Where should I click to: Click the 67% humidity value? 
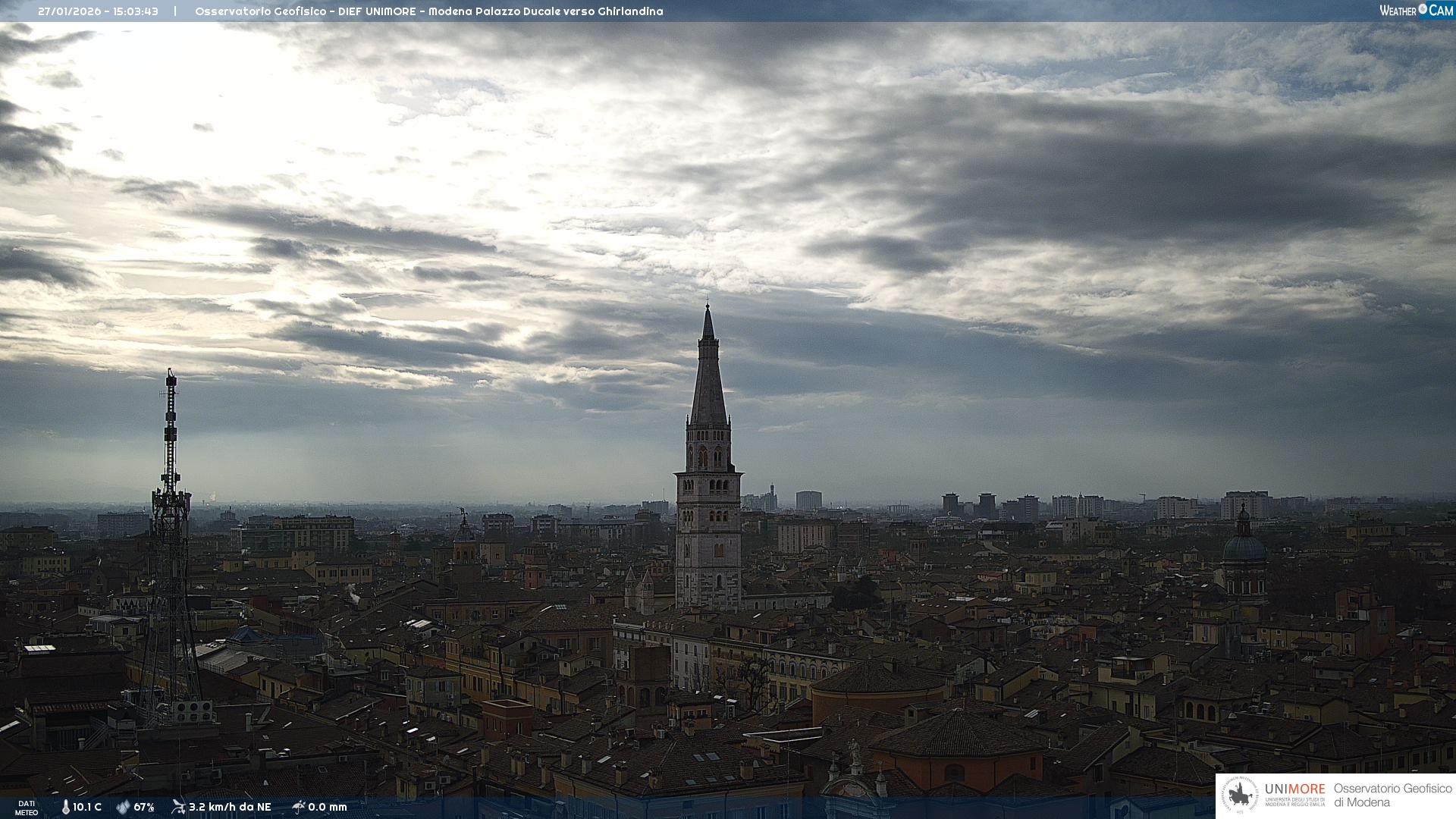point(144,807)
